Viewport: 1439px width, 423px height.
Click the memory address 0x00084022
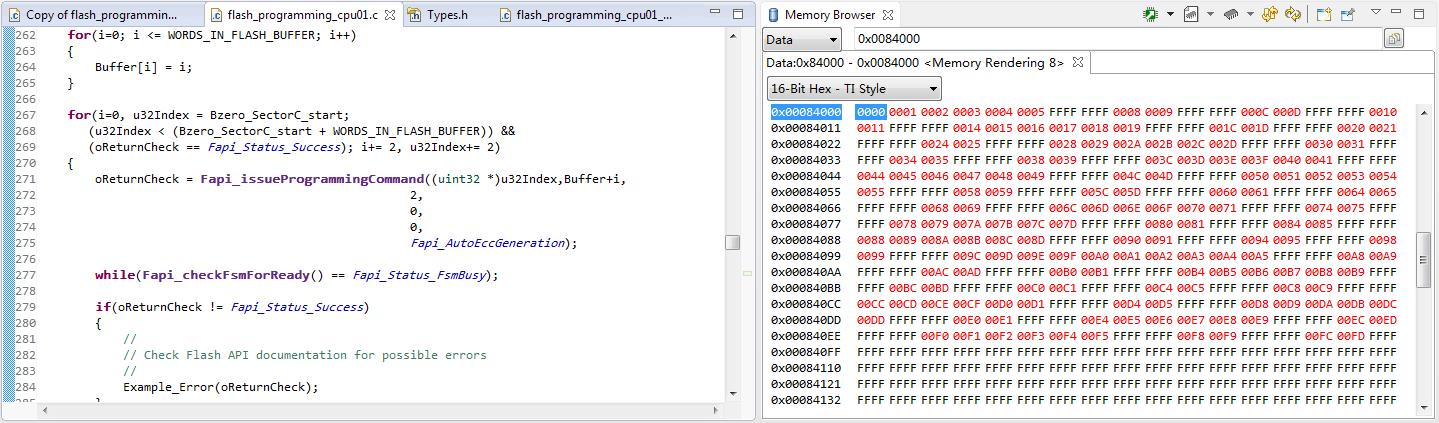[x=806, y=144]
